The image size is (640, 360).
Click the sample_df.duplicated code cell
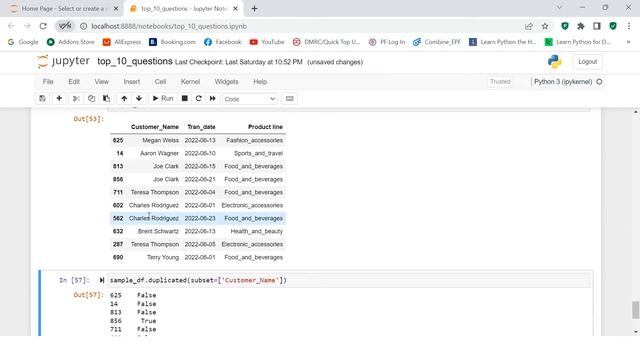coord(349,280)
